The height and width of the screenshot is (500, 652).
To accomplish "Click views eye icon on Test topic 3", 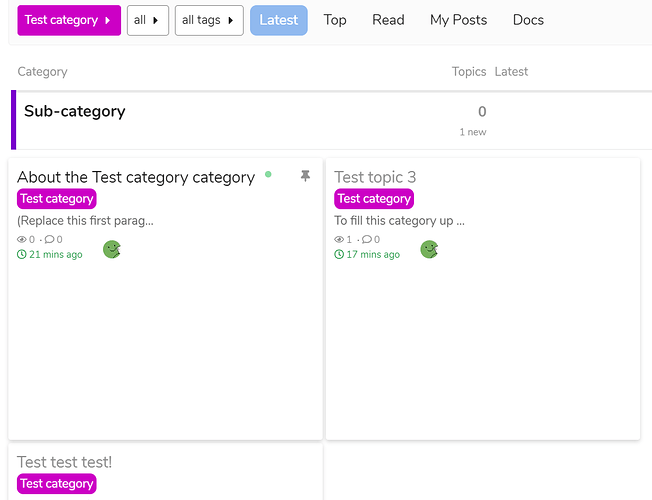I will coord(339,239).
